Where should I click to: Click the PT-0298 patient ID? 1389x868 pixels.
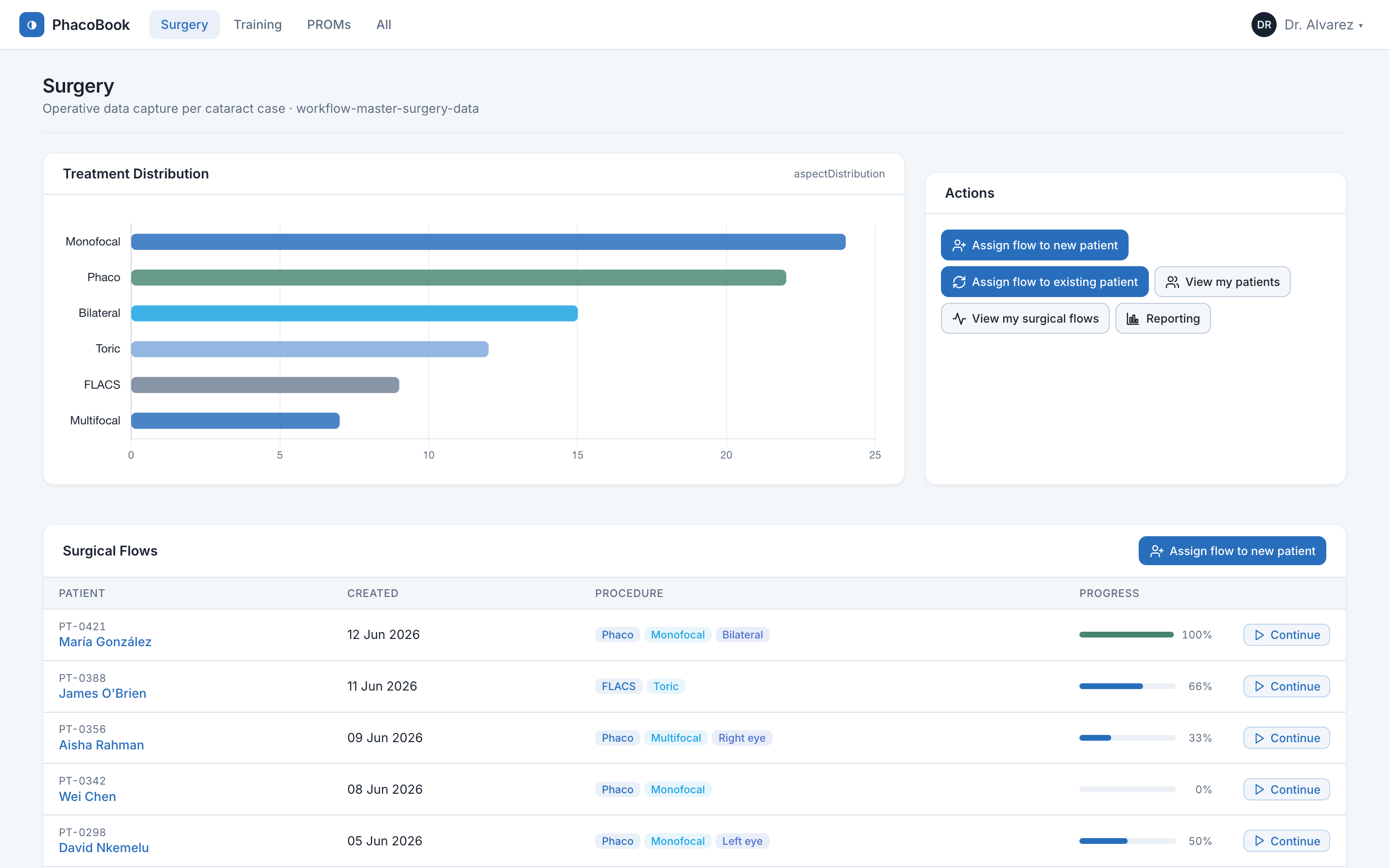pyautogui.click(x=82, y=832)
